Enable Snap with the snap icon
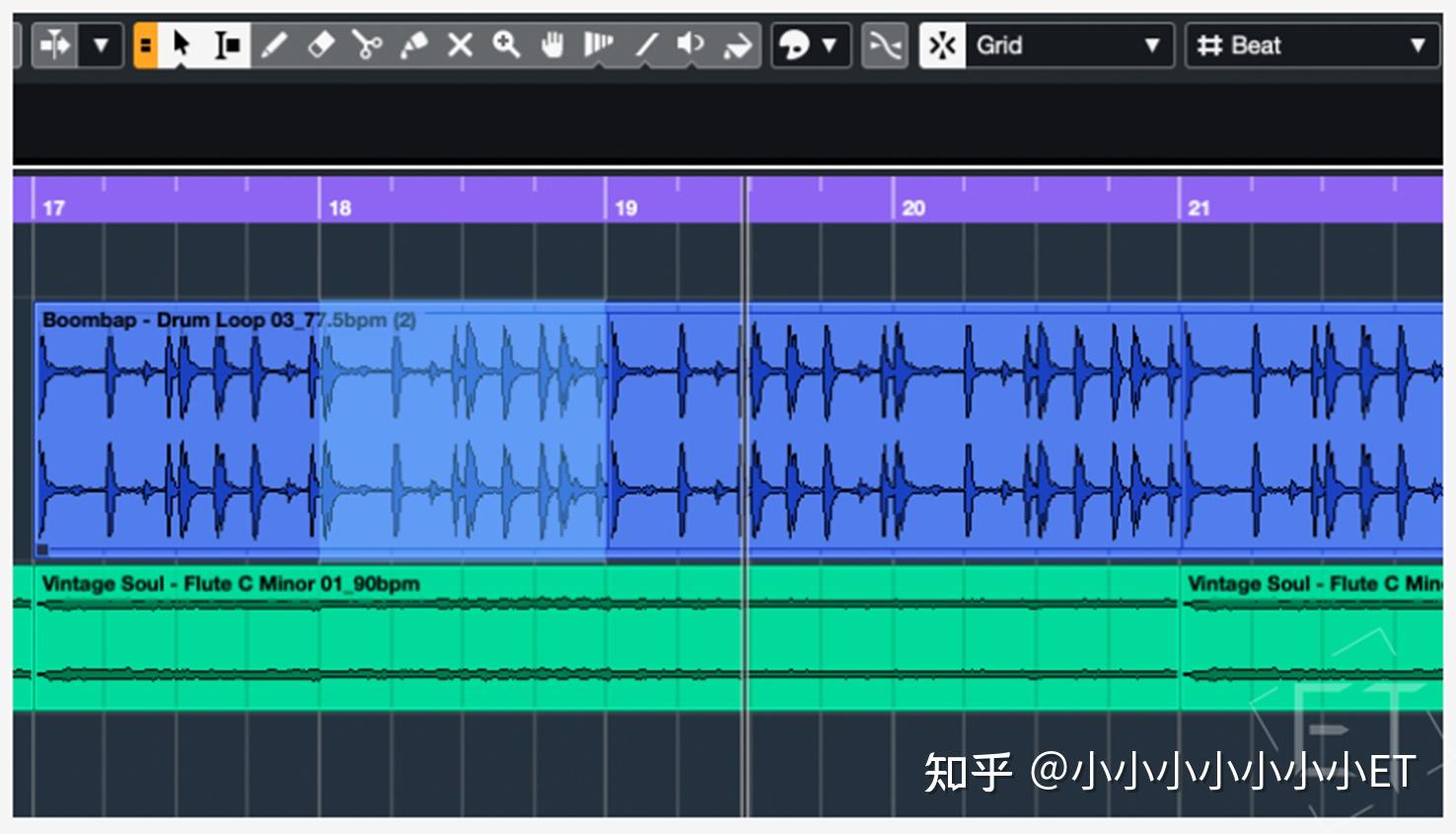 click(x=942, y=44)
